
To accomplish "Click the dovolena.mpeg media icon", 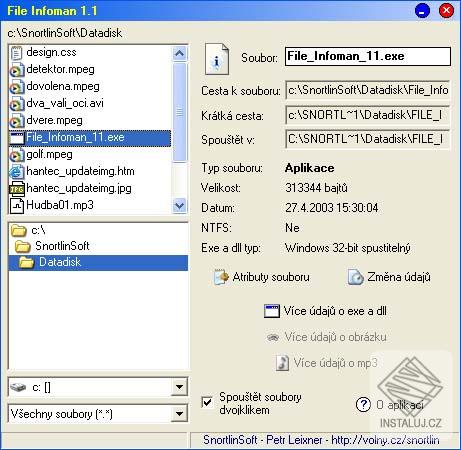I will click(x=17, y=87).
